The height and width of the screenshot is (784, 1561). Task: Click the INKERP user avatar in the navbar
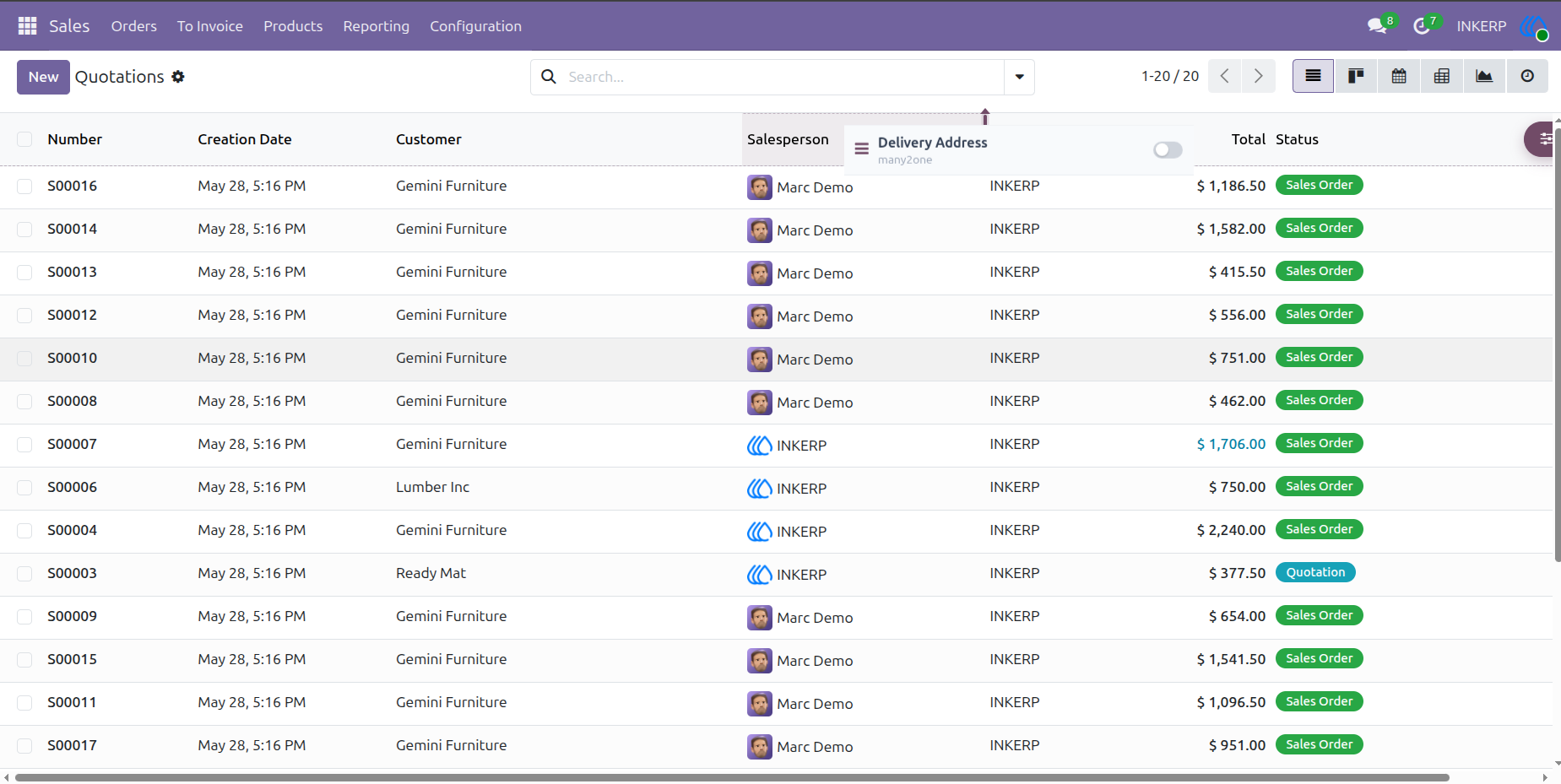1534,26
